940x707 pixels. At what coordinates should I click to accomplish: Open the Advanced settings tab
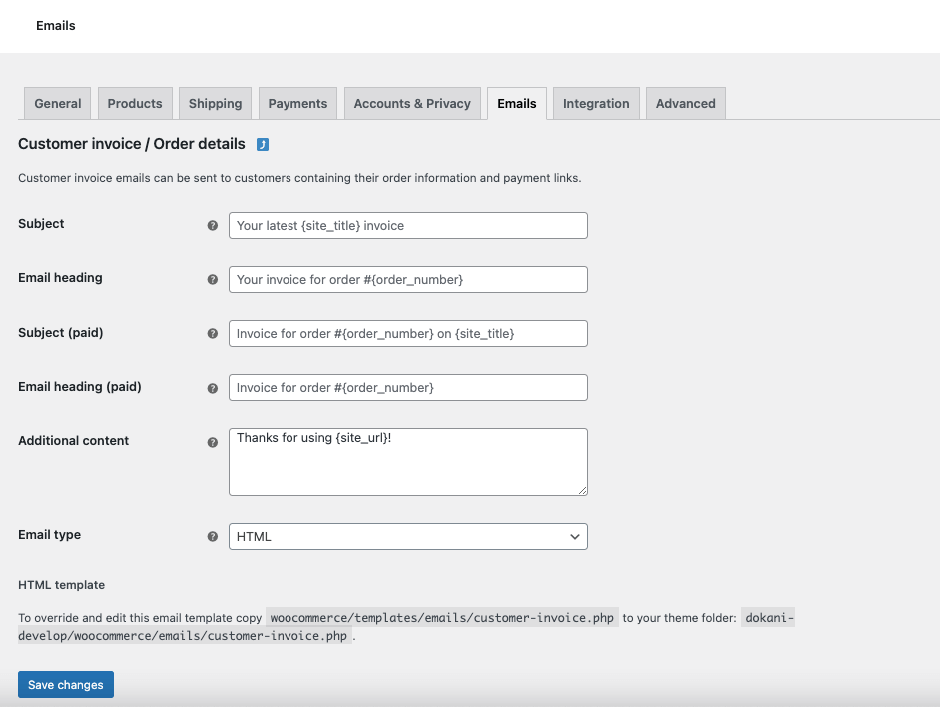click(x=686, y=104)
